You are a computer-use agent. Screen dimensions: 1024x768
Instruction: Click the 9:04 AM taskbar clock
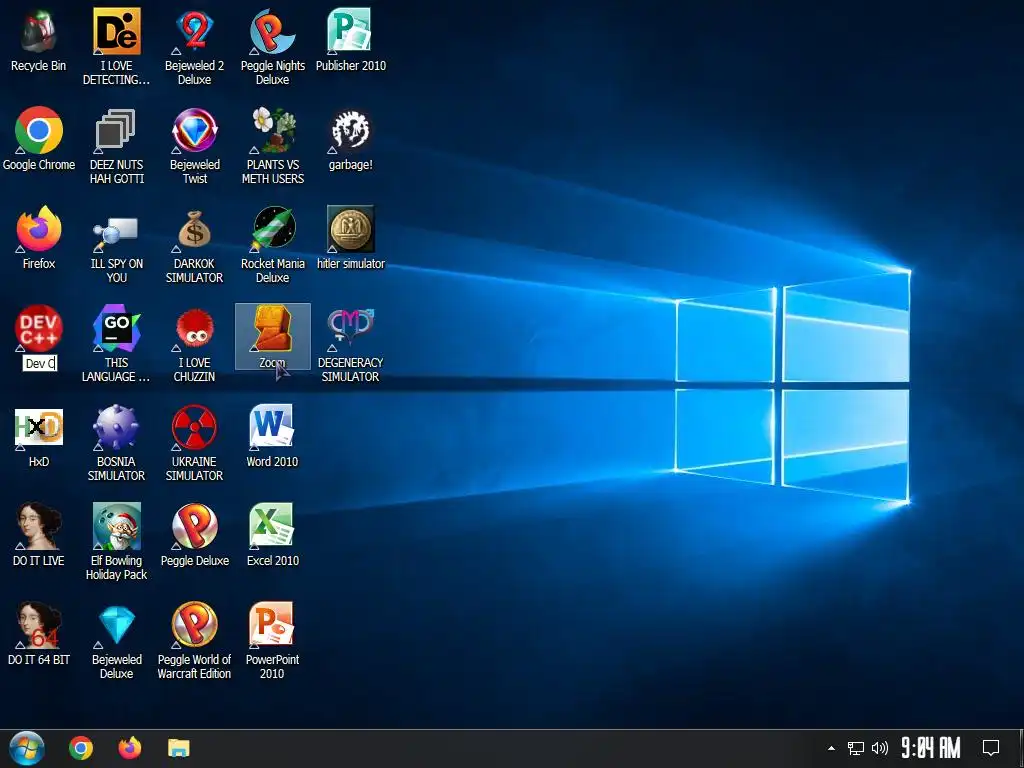tap(931, 748)
